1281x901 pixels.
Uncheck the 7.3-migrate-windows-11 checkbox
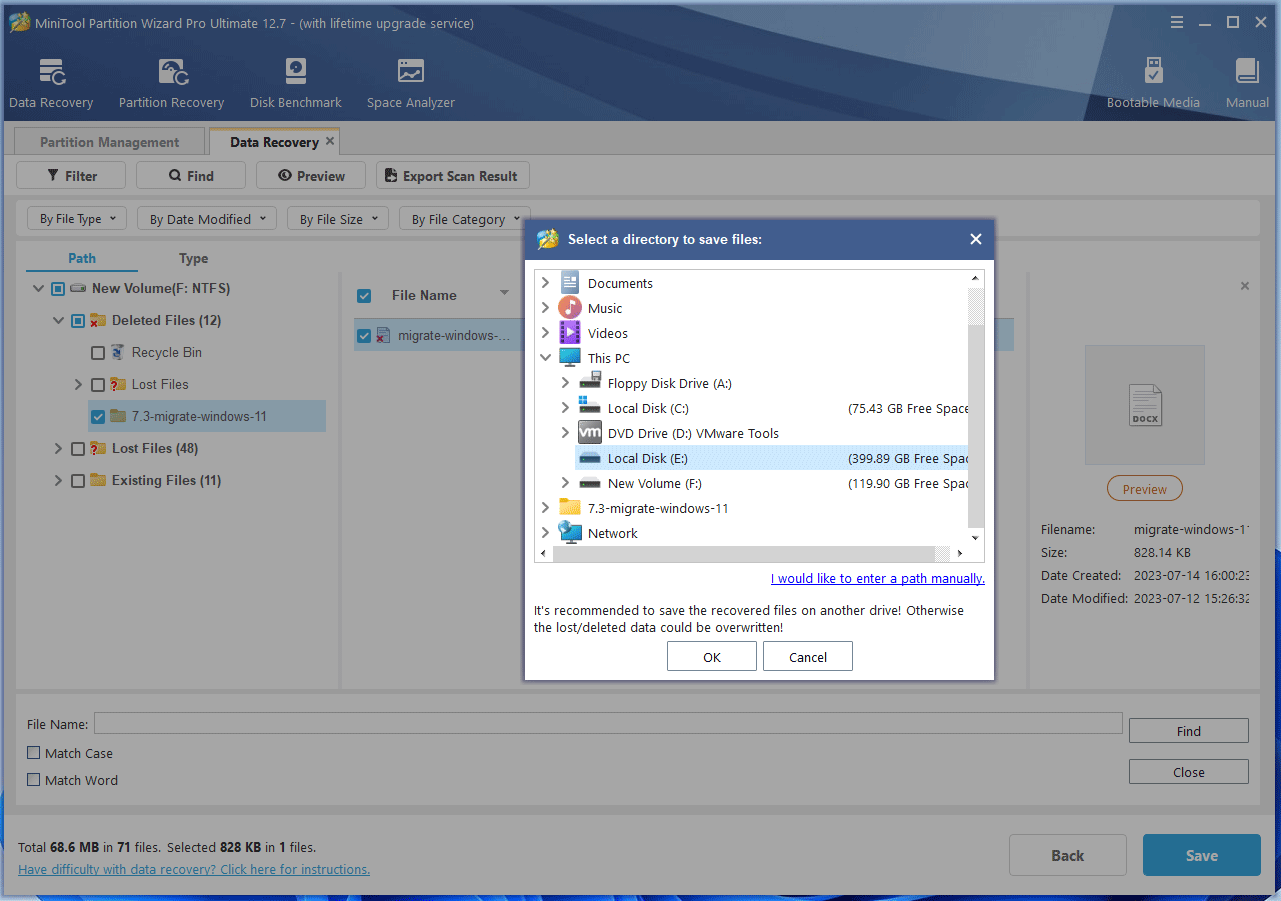[98, 416]
